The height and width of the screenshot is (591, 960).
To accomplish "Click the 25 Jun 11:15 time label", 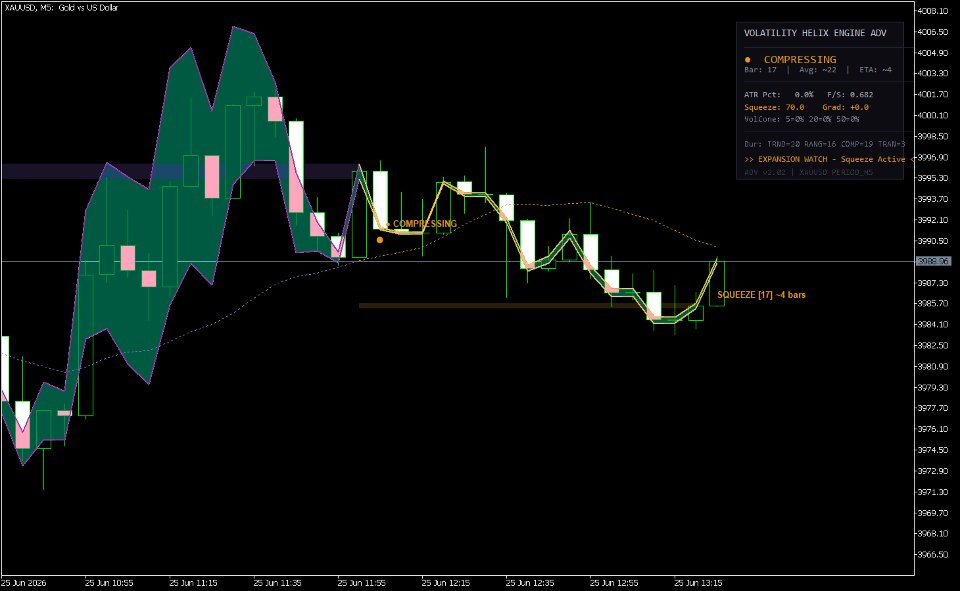I will (x=193, y=582).
